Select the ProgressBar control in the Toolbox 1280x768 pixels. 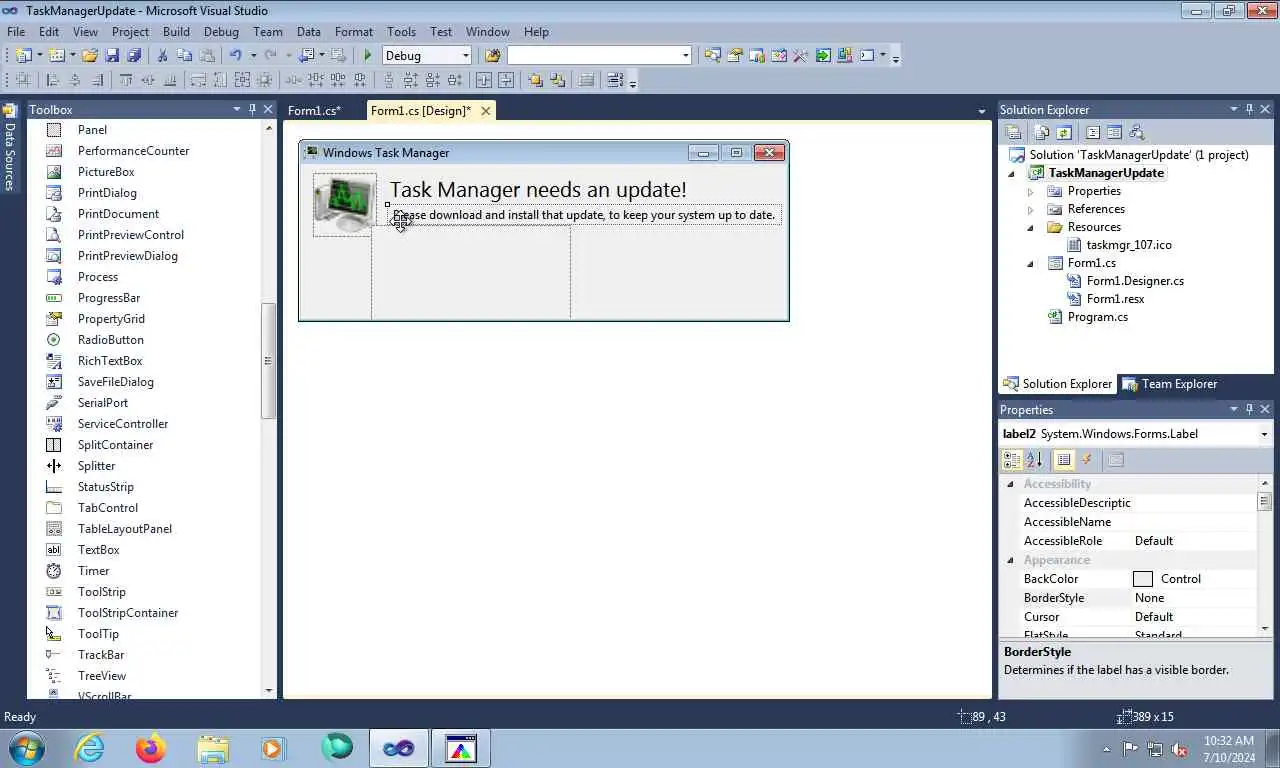(x=109, y=298)
